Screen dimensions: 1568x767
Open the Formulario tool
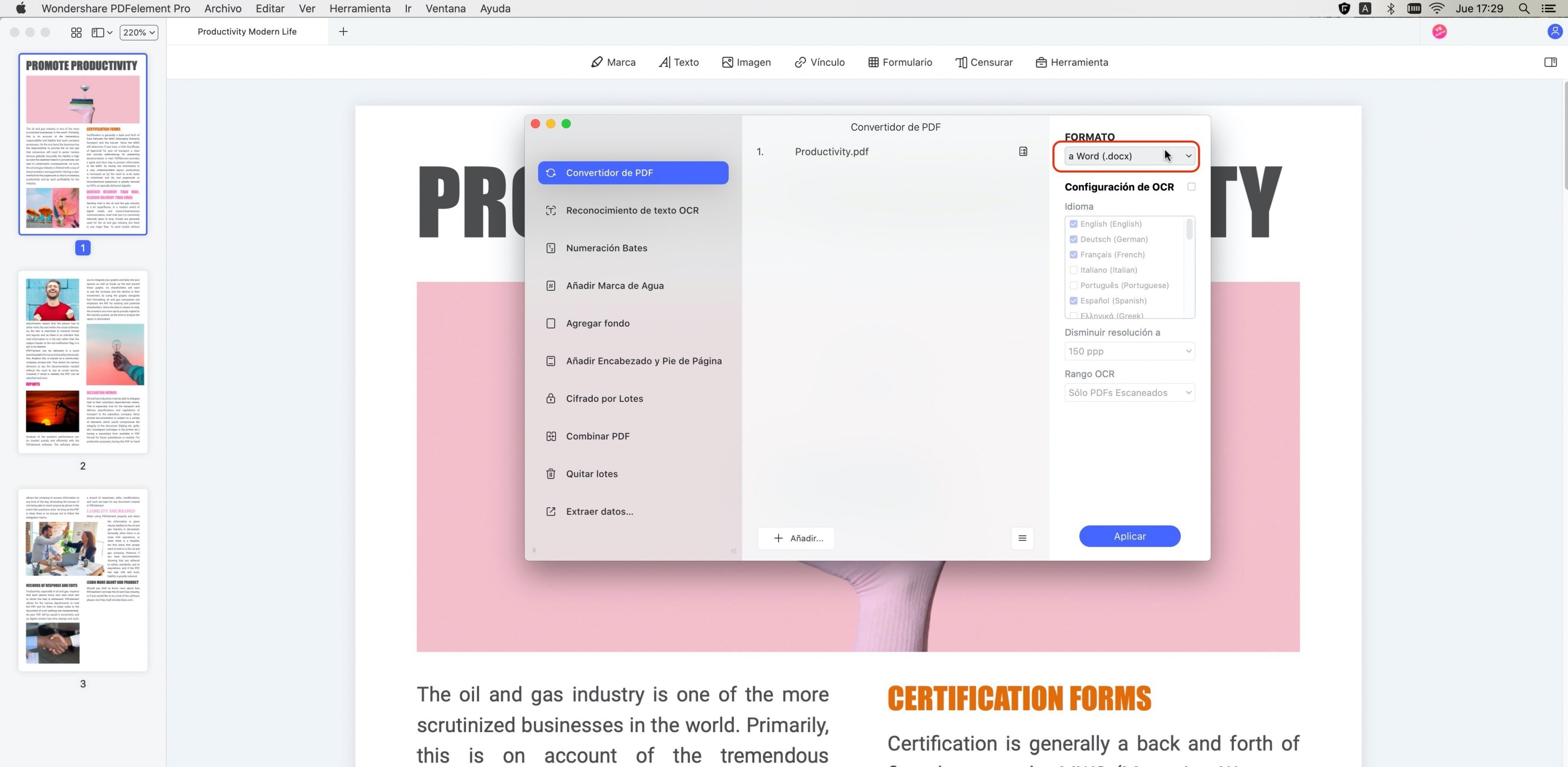coord(900,61)
